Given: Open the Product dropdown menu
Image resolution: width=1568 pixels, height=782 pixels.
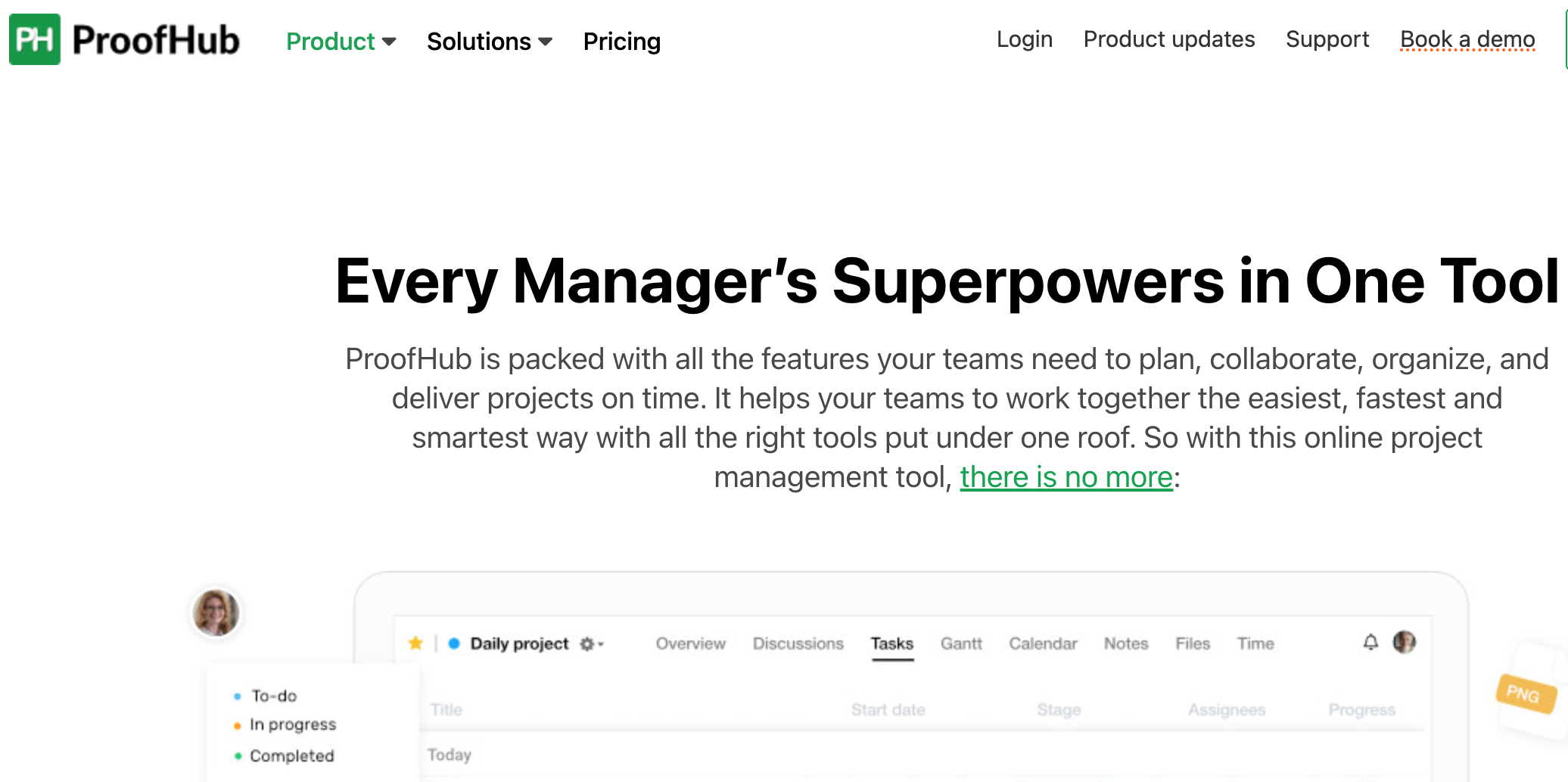Looking at the screenshot, I should (x=341, y=42).
